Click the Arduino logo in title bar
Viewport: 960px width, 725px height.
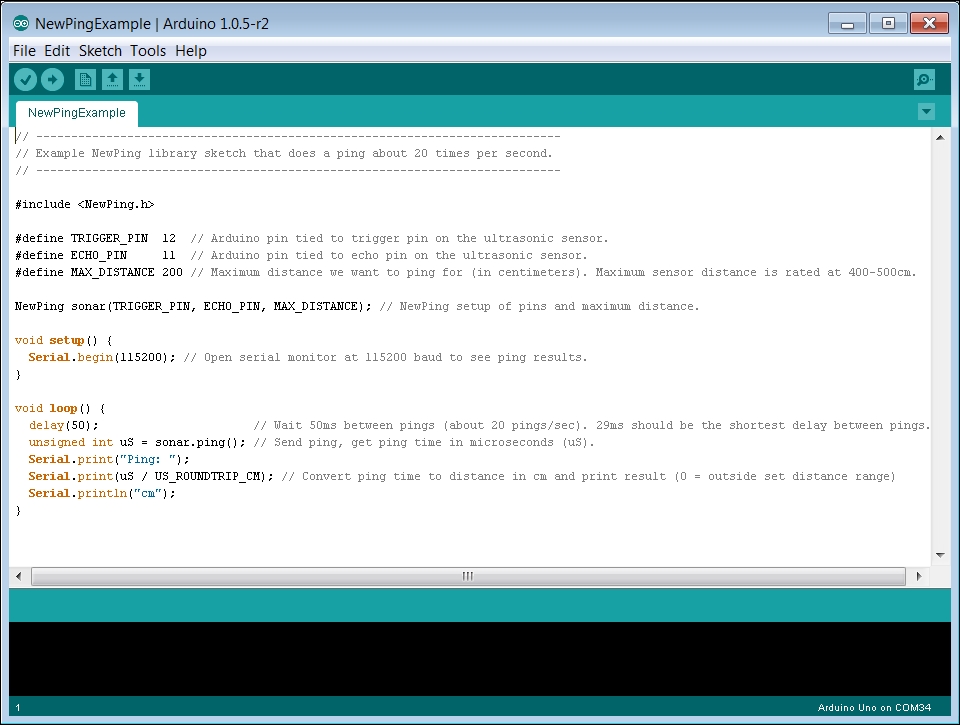coord(21,24)
